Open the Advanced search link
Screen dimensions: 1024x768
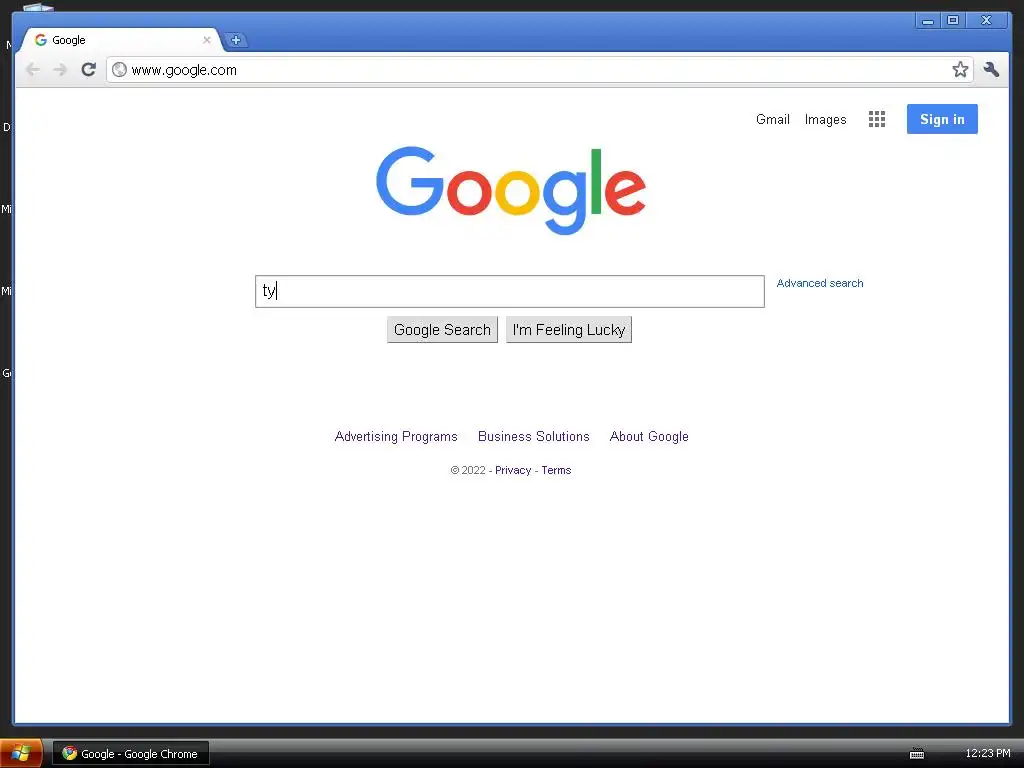click(820, 283)
